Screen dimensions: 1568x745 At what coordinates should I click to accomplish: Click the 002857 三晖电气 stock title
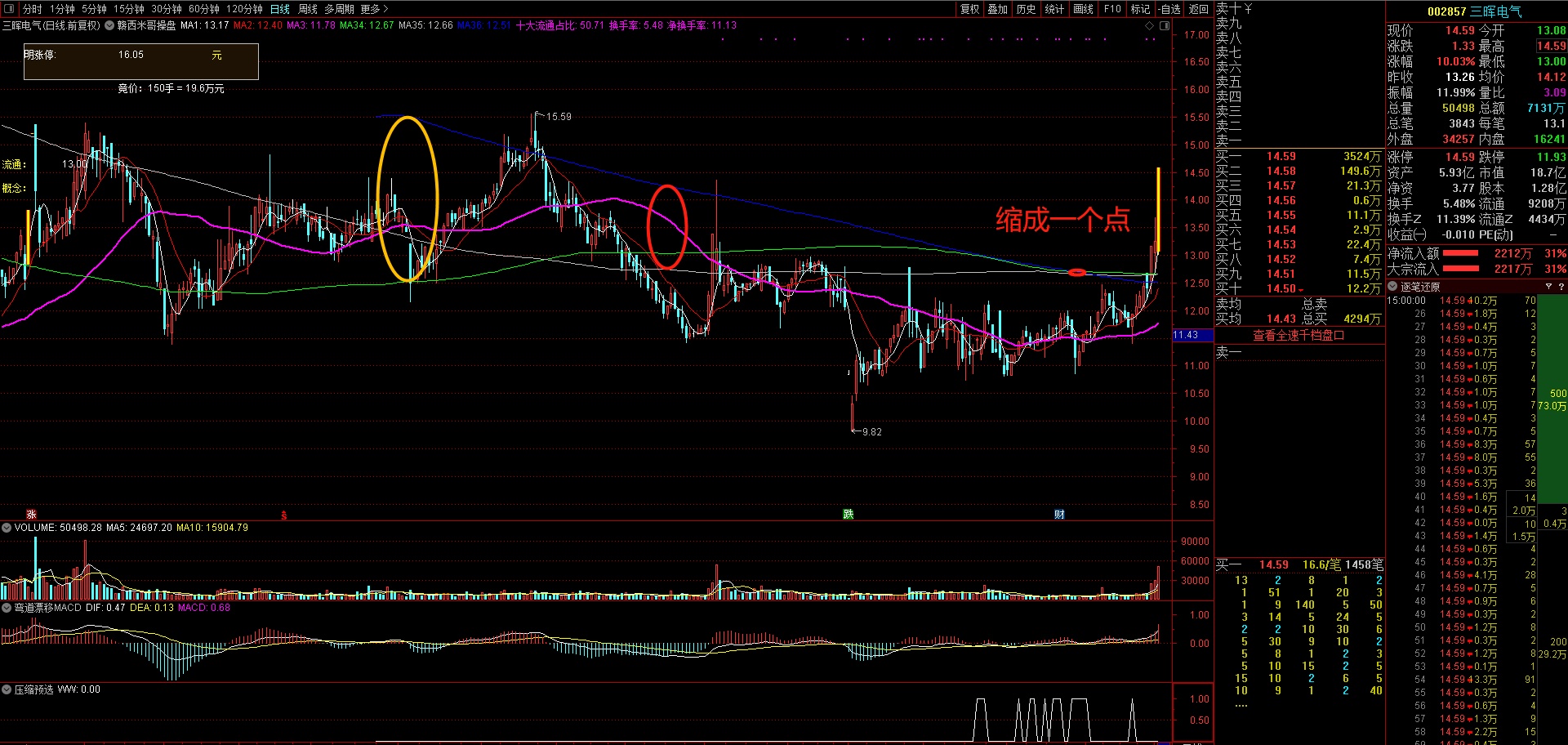(x=1474, y=11)
